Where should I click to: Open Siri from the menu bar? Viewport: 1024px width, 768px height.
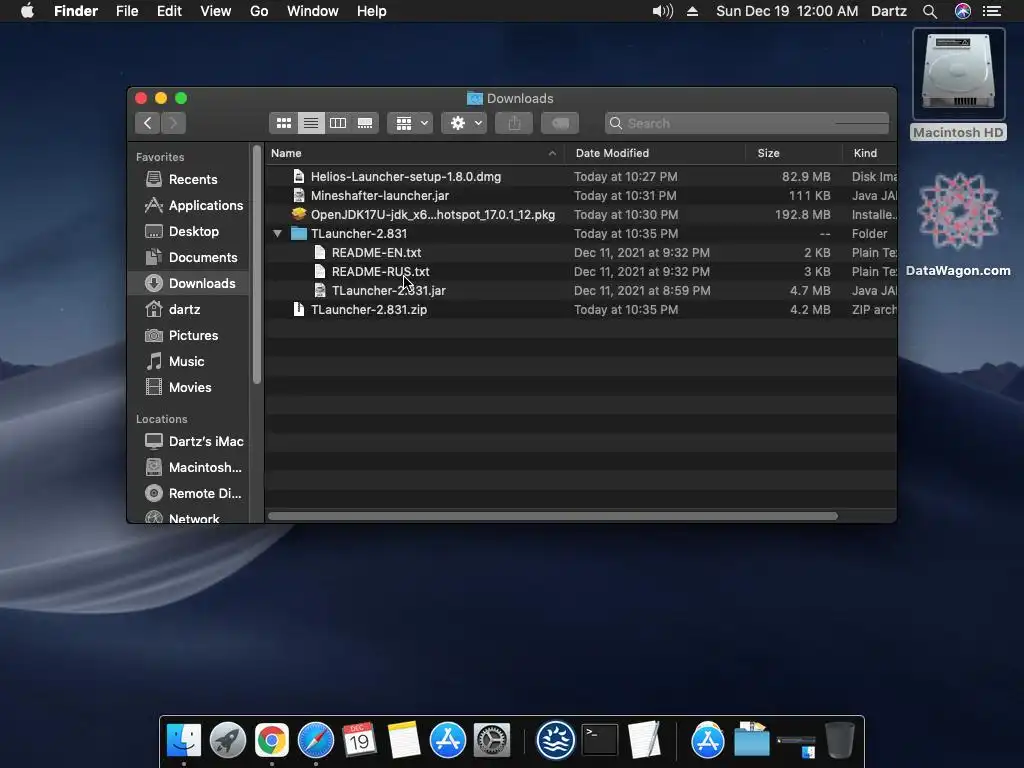pyautogui.click(x=963, y=11)
